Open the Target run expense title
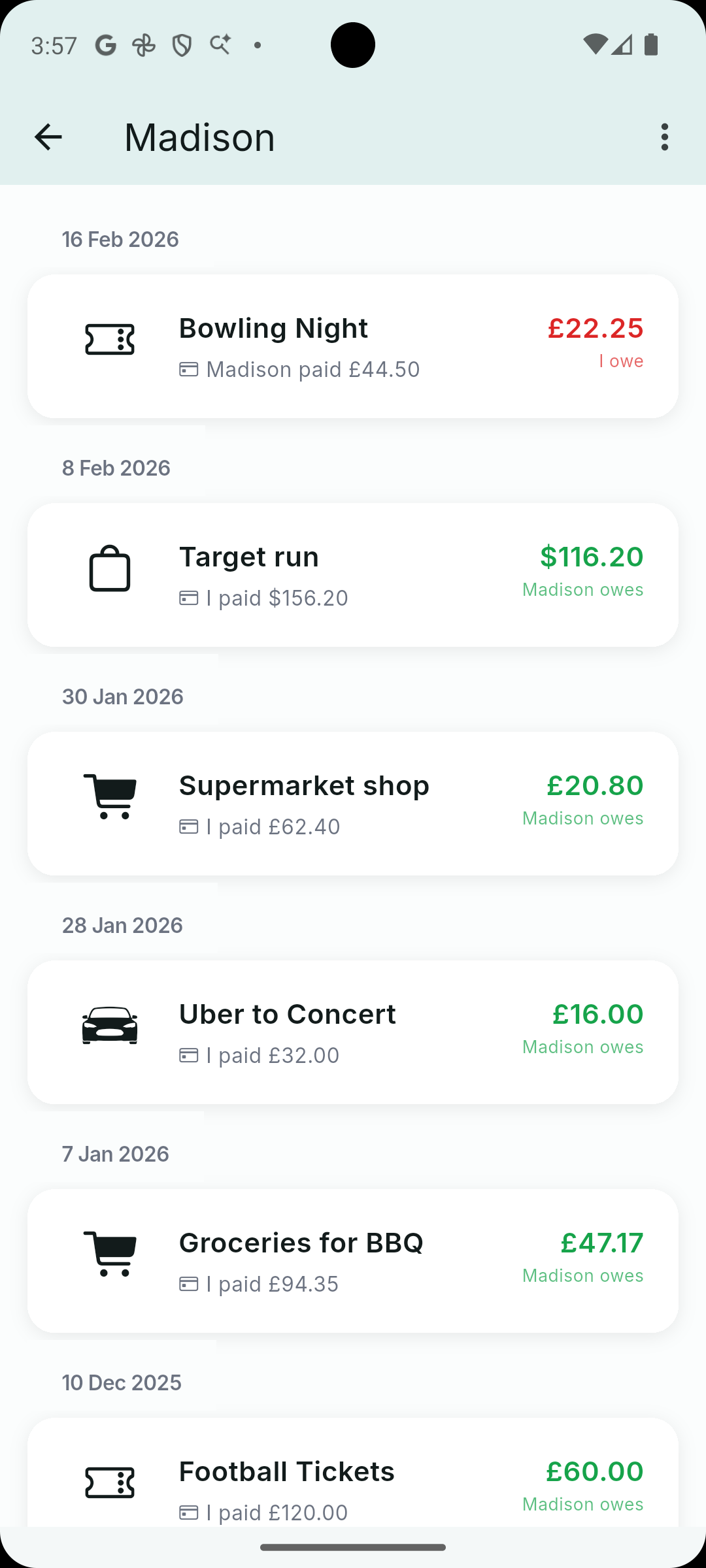 coord(249,557)
